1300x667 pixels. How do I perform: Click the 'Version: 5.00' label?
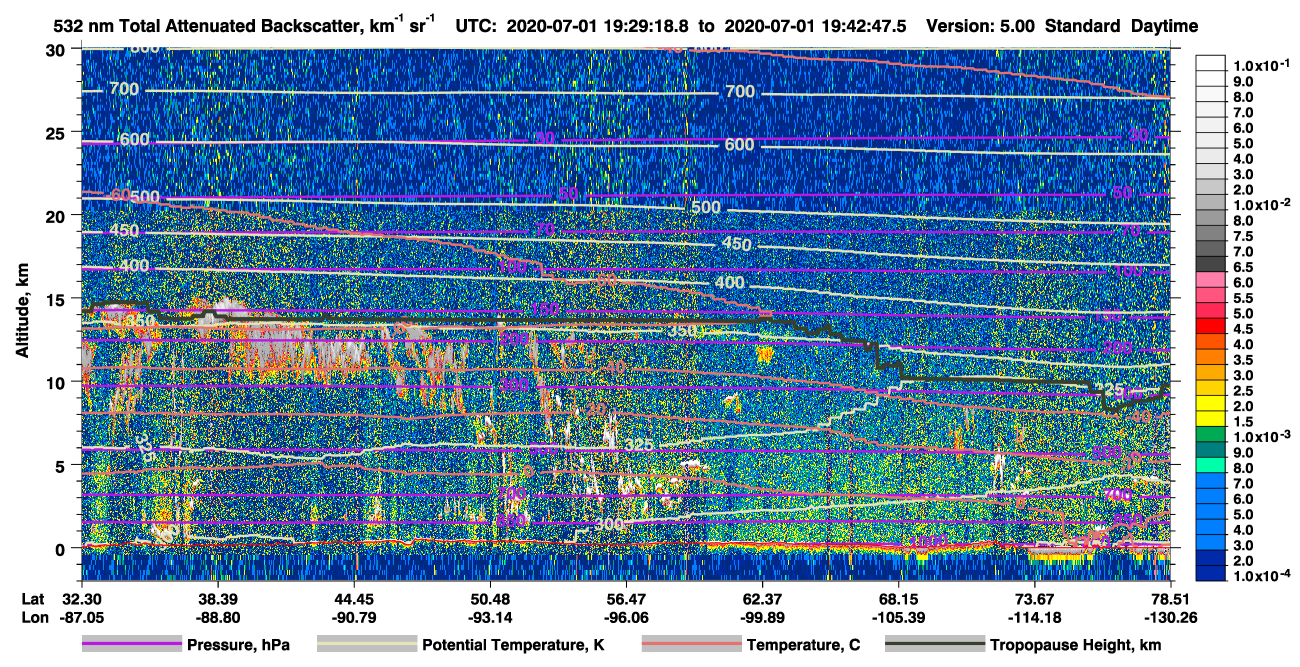(982, 27)
